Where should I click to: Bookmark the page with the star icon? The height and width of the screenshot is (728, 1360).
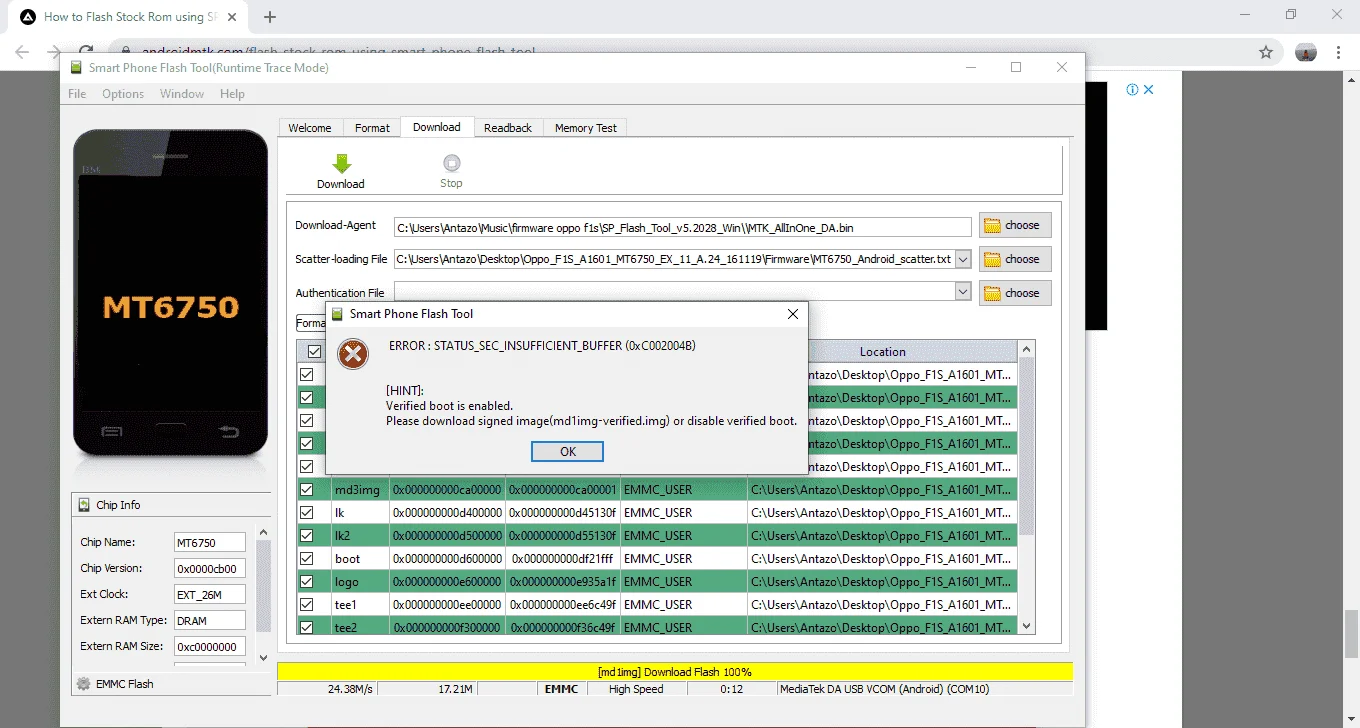(x=1266, y=52)
